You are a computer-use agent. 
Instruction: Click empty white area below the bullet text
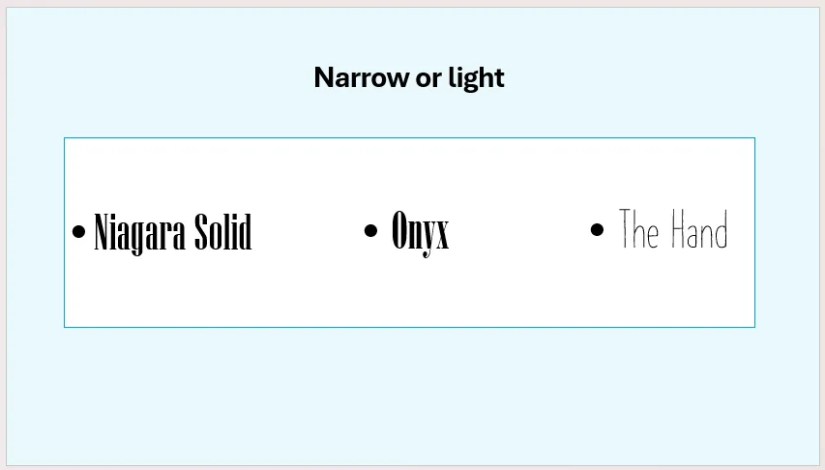tap(409, 292)
